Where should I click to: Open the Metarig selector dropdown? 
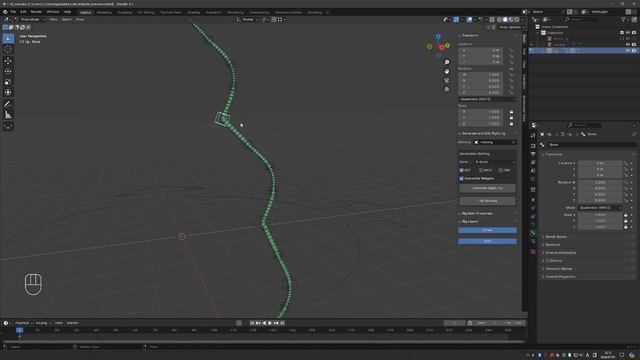click(495, 142)
